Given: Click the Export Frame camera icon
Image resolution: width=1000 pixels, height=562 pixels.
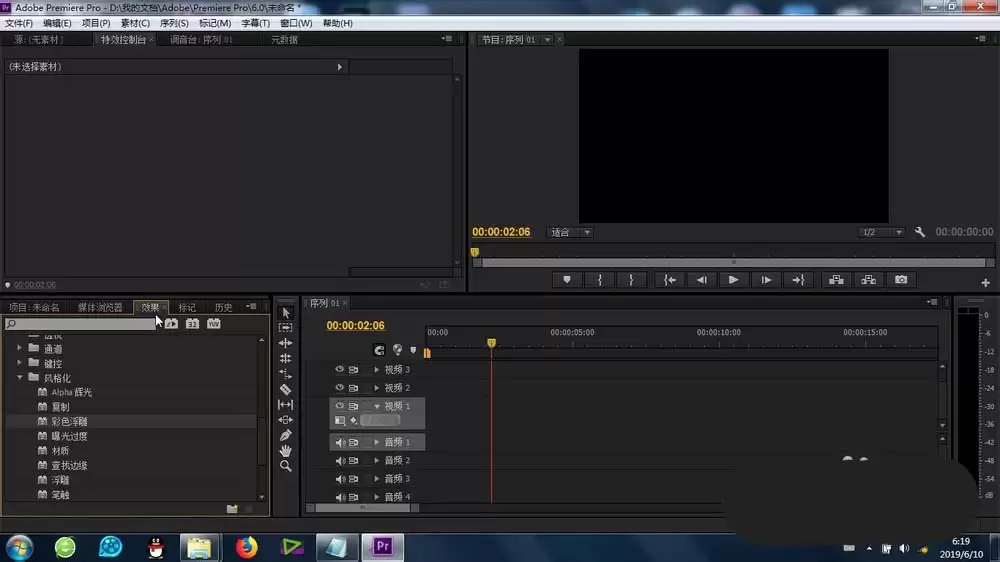Looking at the screenshot, I should click(901, 279).
